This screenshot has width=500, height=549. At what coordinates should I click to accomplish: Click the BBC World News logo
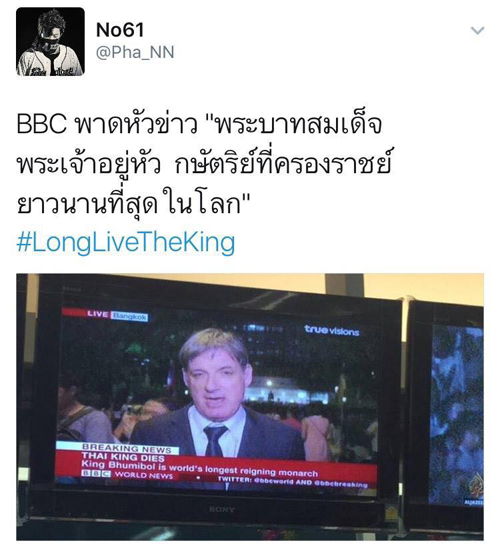127,475
